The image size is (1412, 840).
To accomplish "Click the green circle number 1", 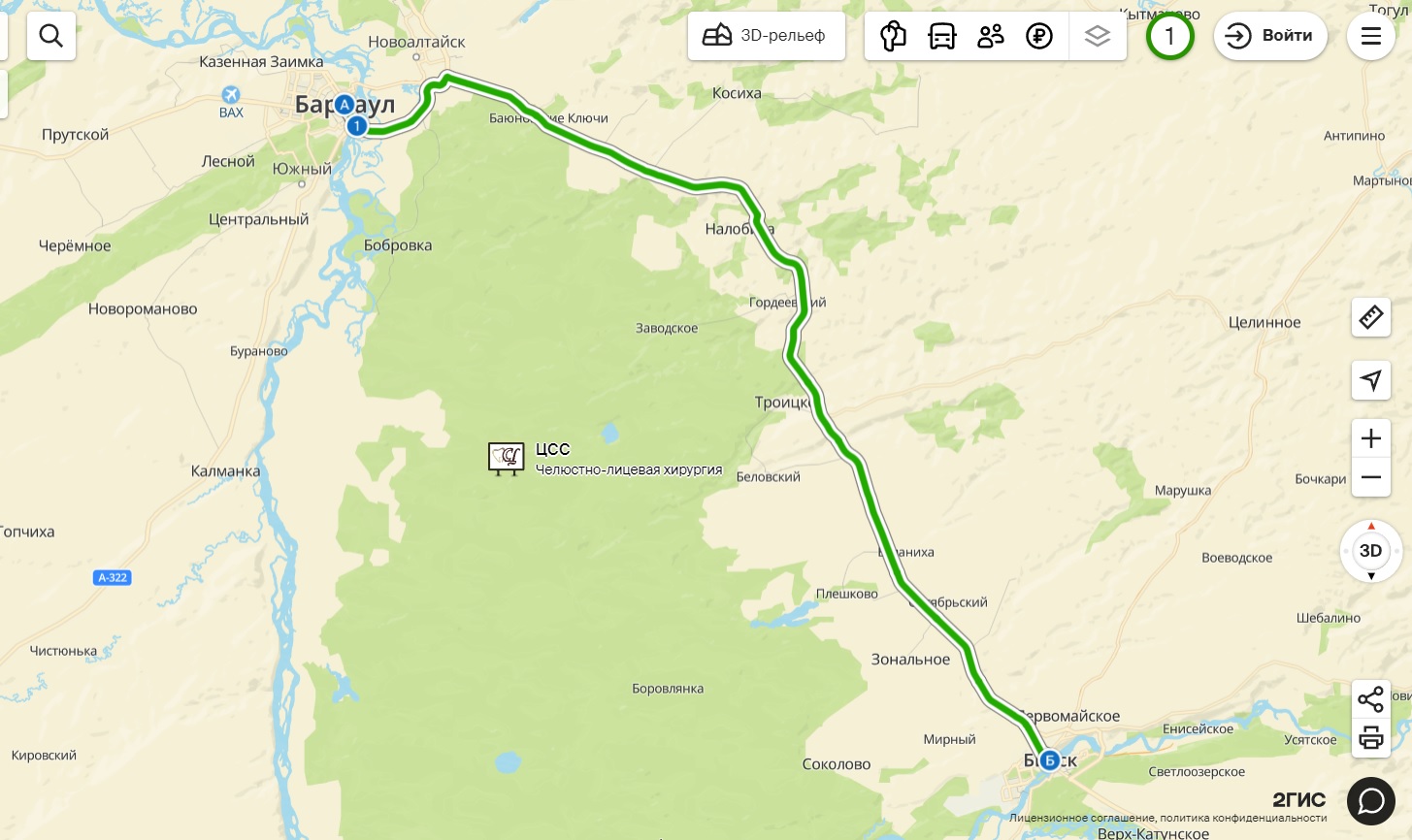I will click(x=1169, y=36).
